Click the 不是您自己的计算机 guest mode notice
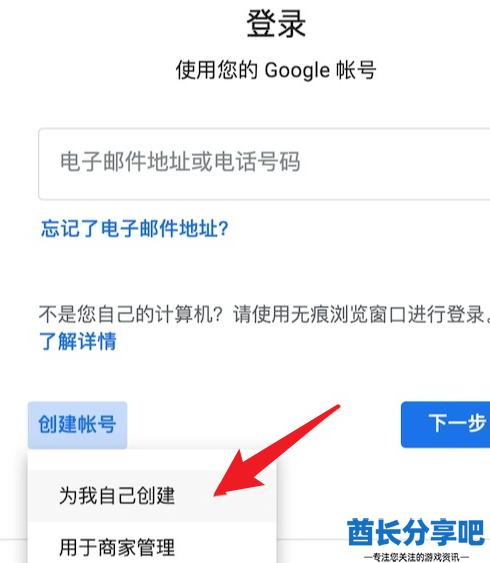 (264, 314)
